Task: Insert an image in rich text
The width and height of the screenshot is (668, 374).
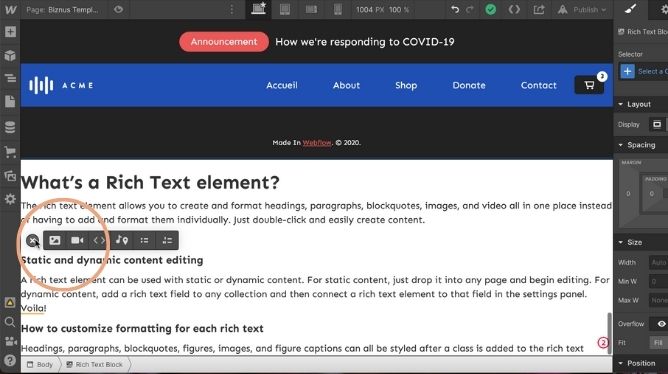Action: pyautogui.click(x=55, y=241)
